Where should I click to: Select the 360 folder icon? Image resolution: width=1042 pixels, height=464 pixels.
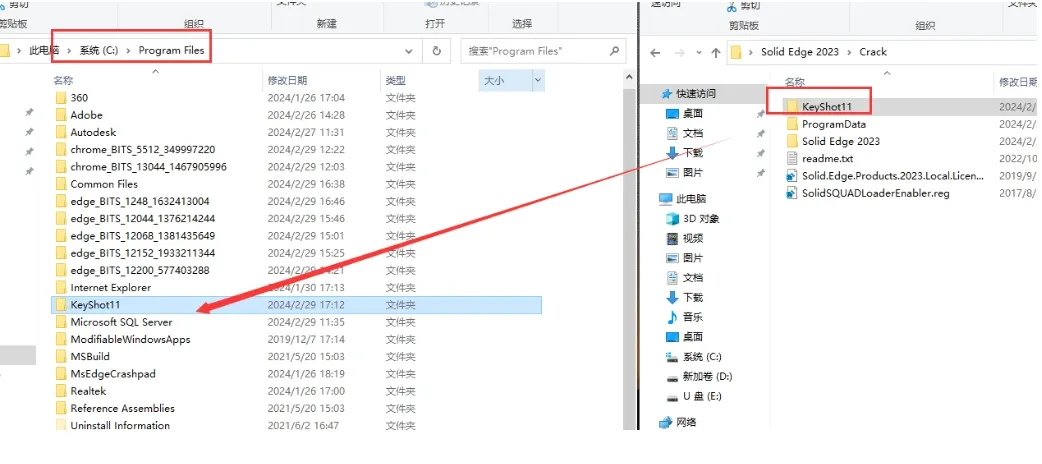tap(60, 98)
